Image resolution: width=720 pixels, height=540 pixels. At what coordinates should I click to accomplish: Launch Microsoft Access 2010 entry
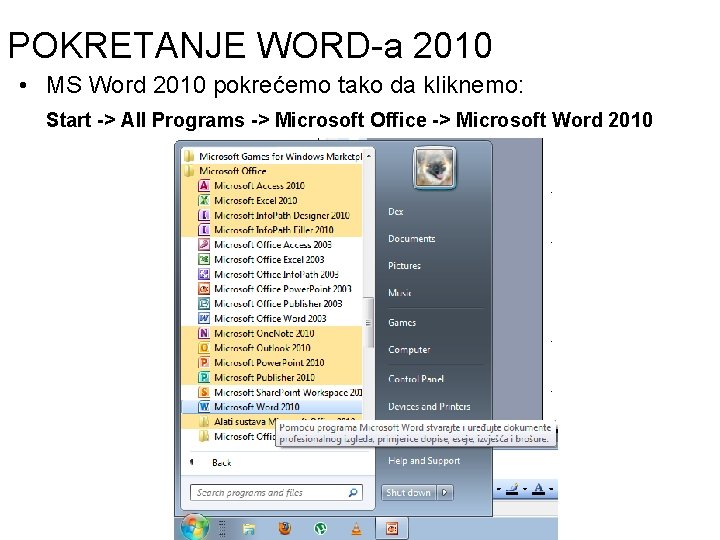point(272,186)
